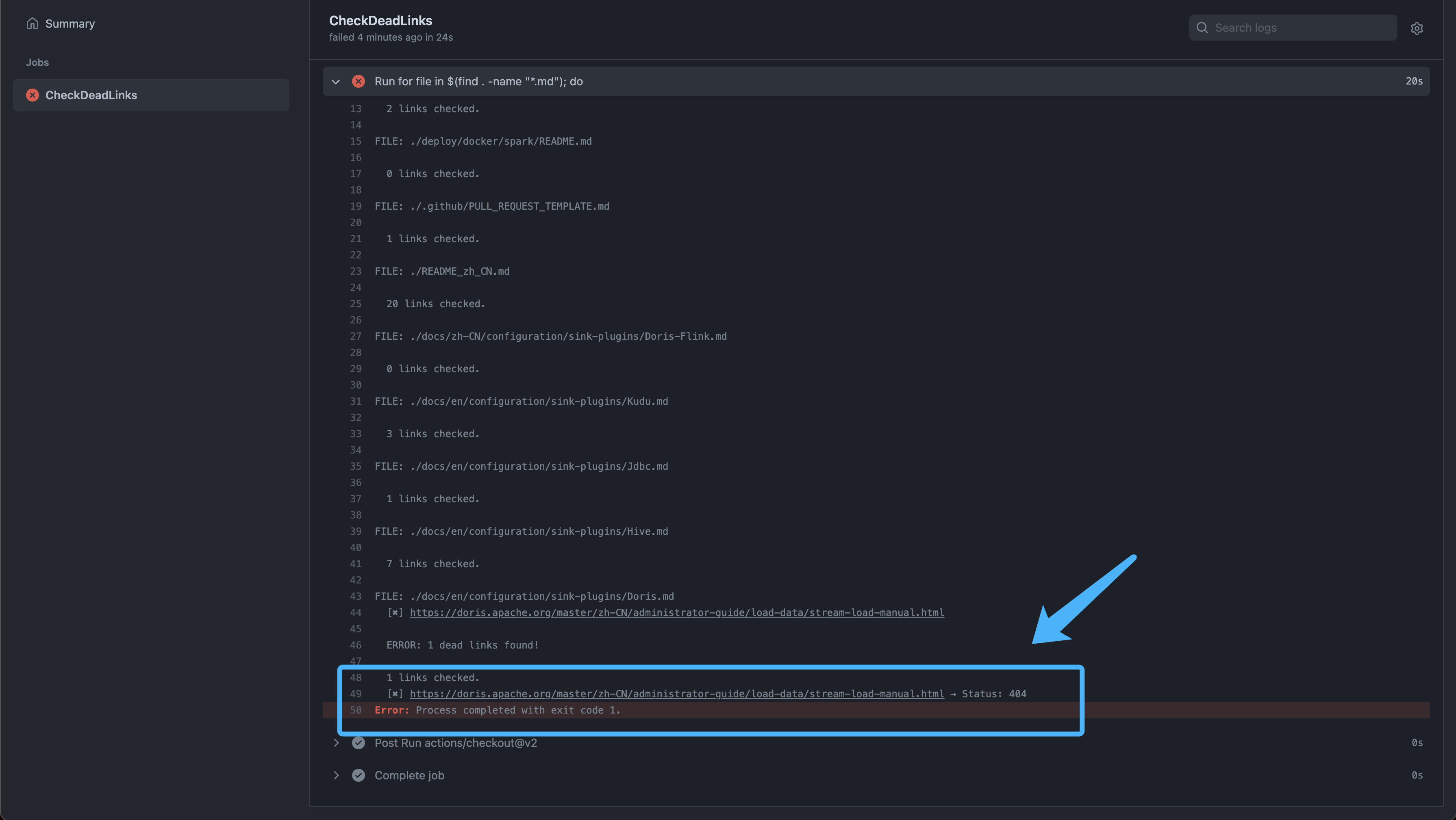Collapse the 'Run for file' step output
The image size is (1456, 820).
point(336,81)
